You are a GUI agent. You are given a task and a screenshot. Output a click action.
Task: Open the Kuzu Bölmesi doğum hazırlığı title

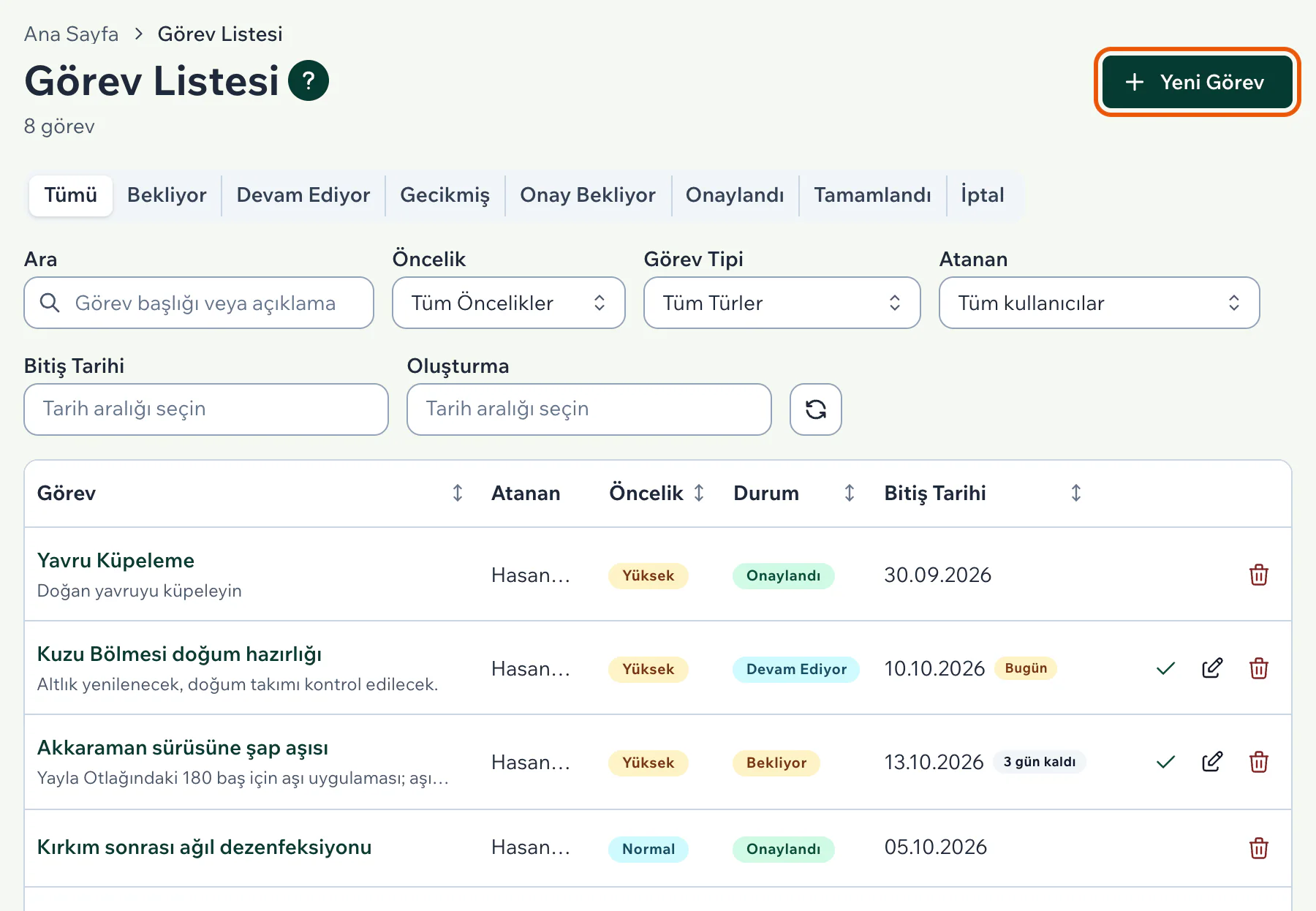click(179, 654)
